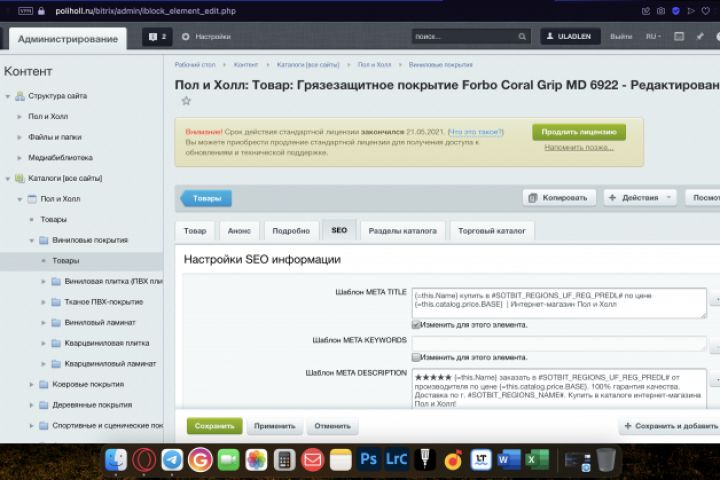The height and width of the screenshot is (480, 720).
Task: Click the Копировать button
Action: point(559,198)
